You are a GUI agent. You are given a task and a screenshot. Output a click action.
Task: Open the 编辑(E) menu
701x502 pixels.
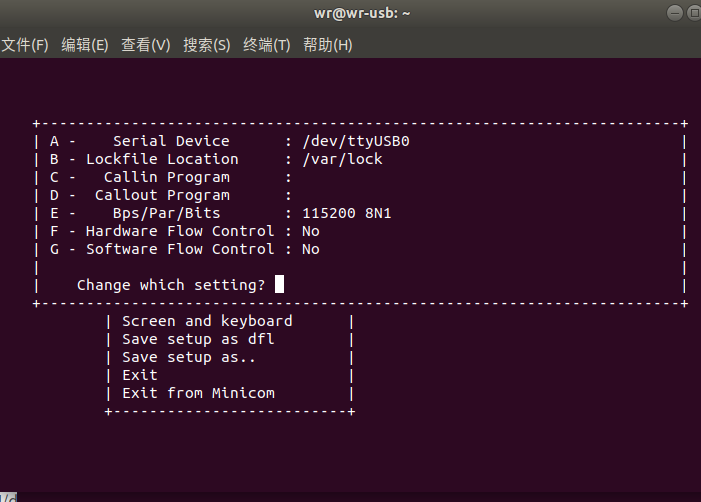[x=84, y=45]
